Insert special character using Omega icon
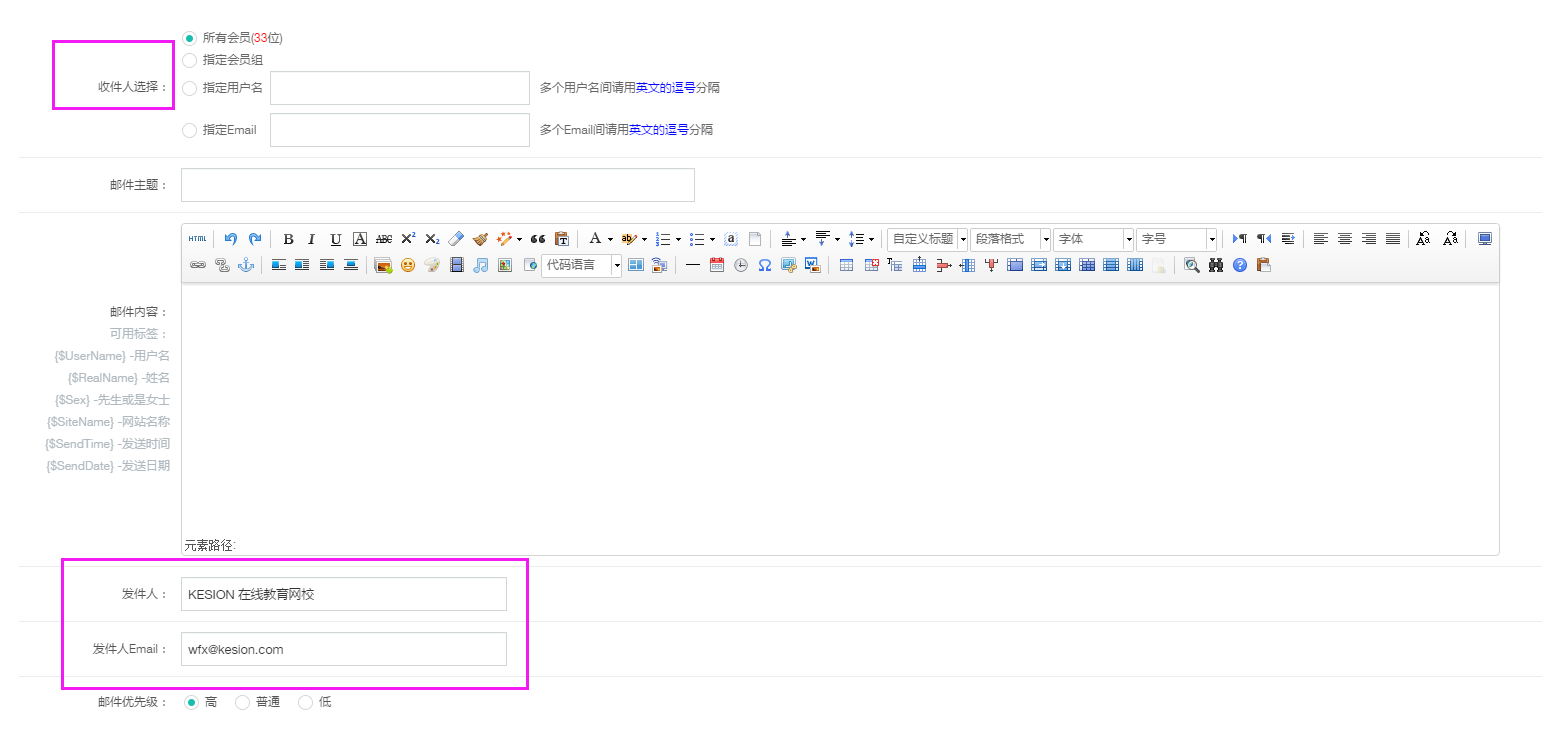This screenshot has height=732, width=1542. [764, 265]
